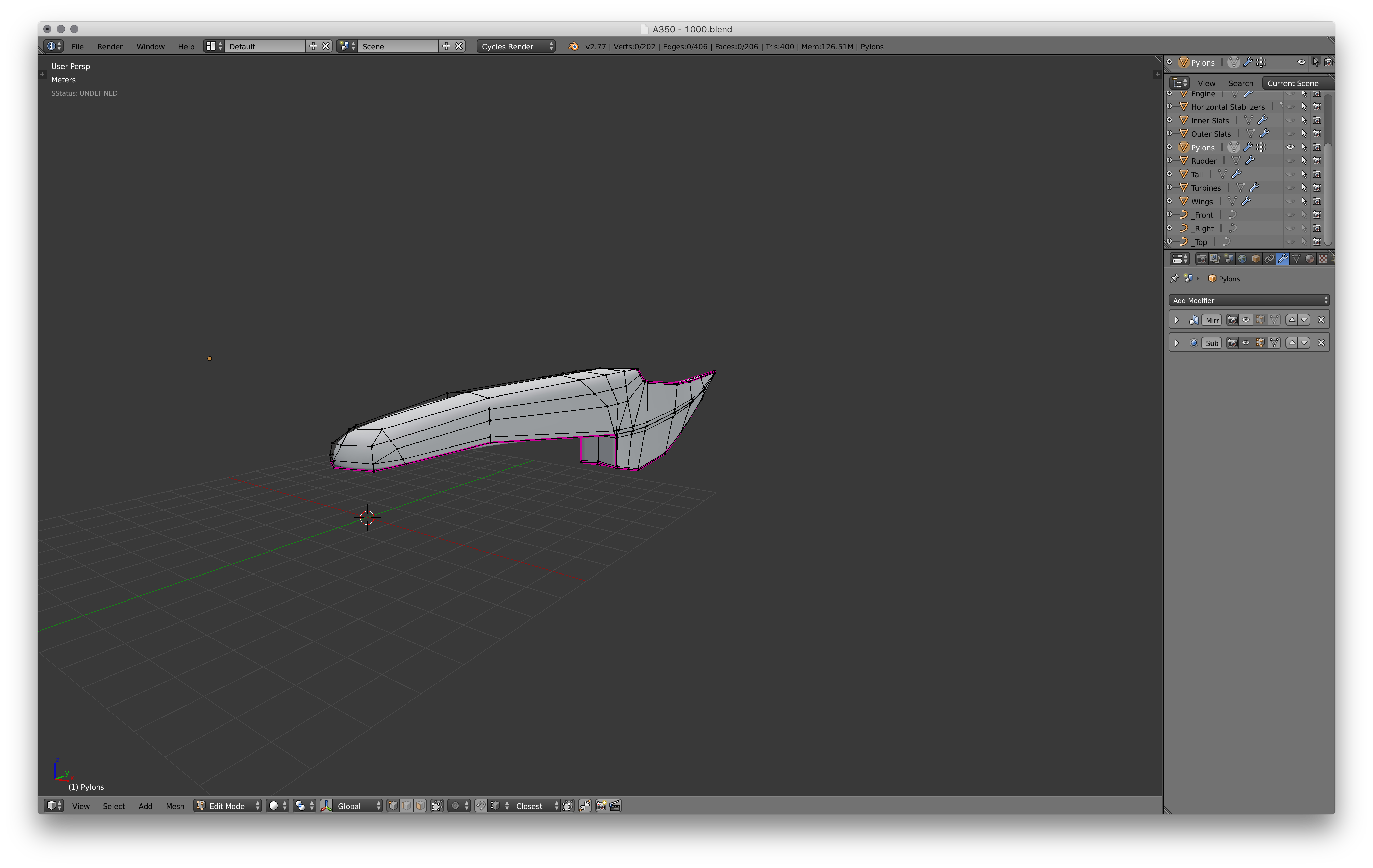Click Tail mesh data icon in outliner
This screenshot has width=1373, height=868.
pyautogui.click(x=1222, y=174)
